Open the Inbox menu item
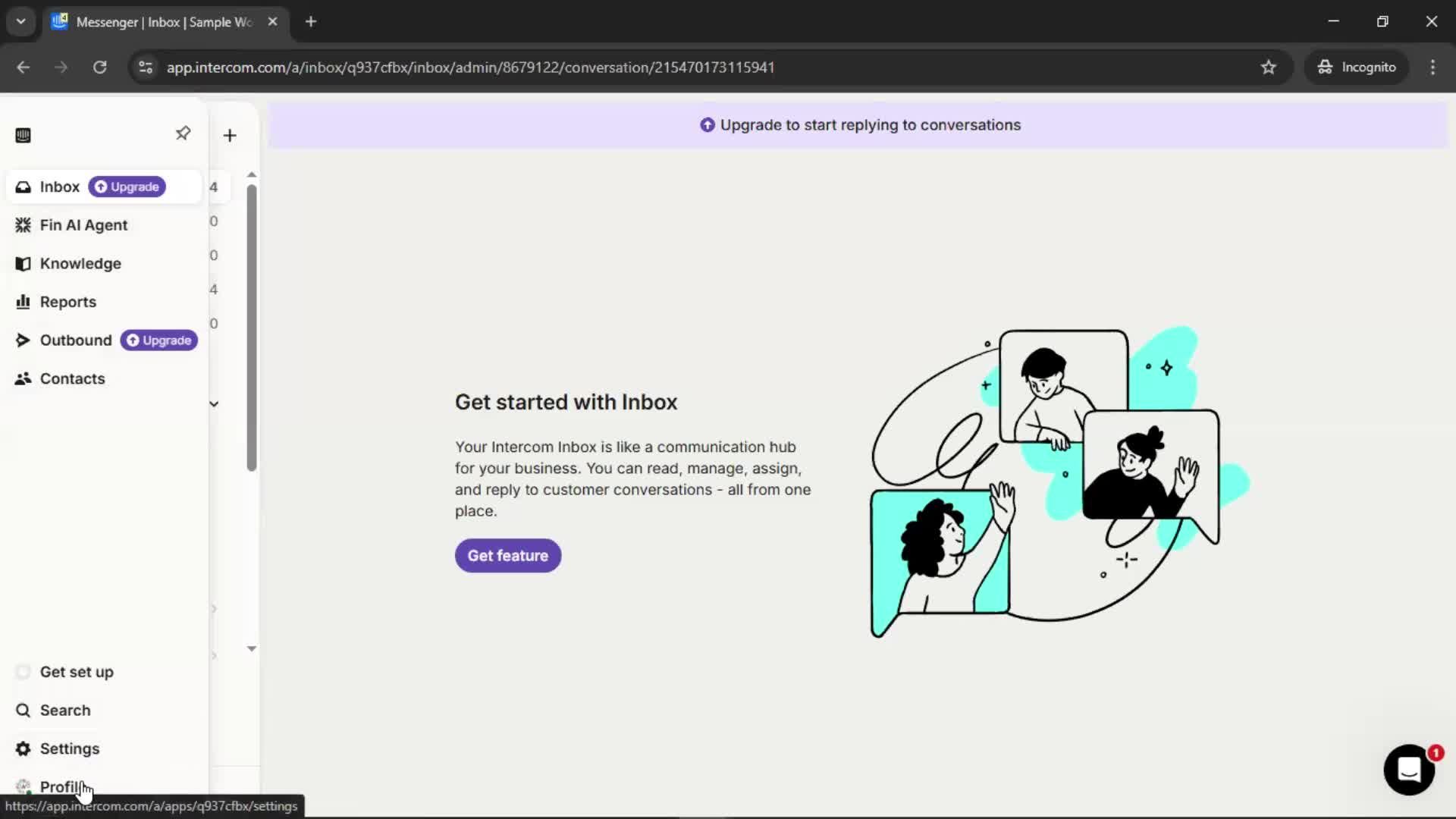 coord(104,187)
